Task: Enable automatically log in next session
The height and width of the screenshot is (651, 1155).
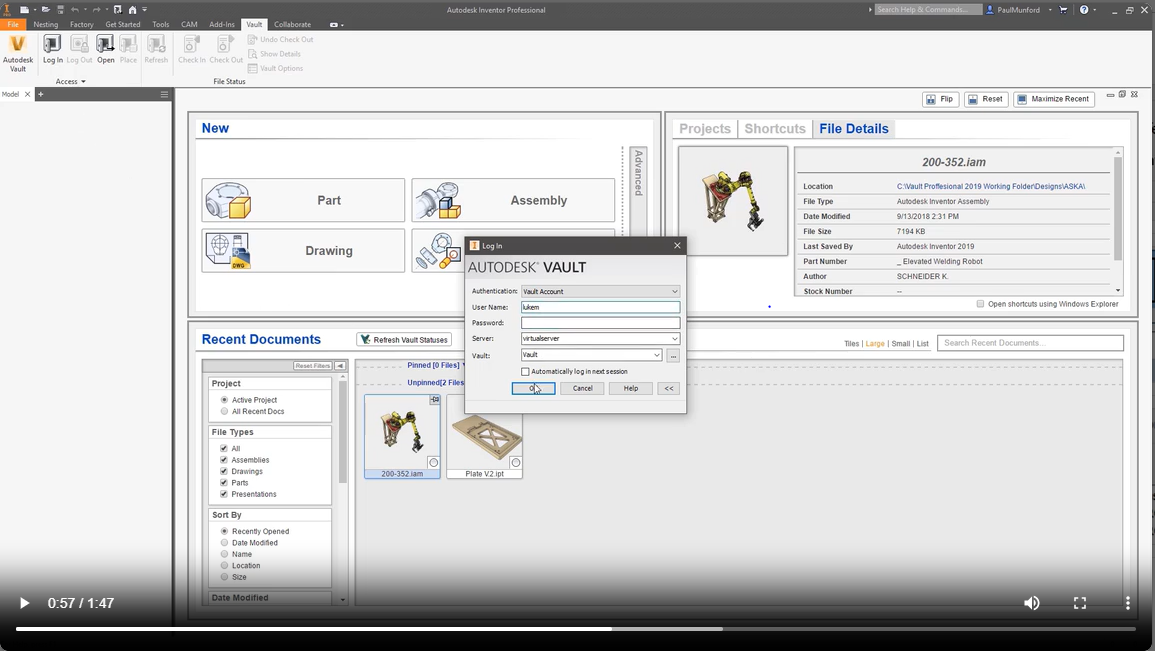Action: tap(526, 372)
